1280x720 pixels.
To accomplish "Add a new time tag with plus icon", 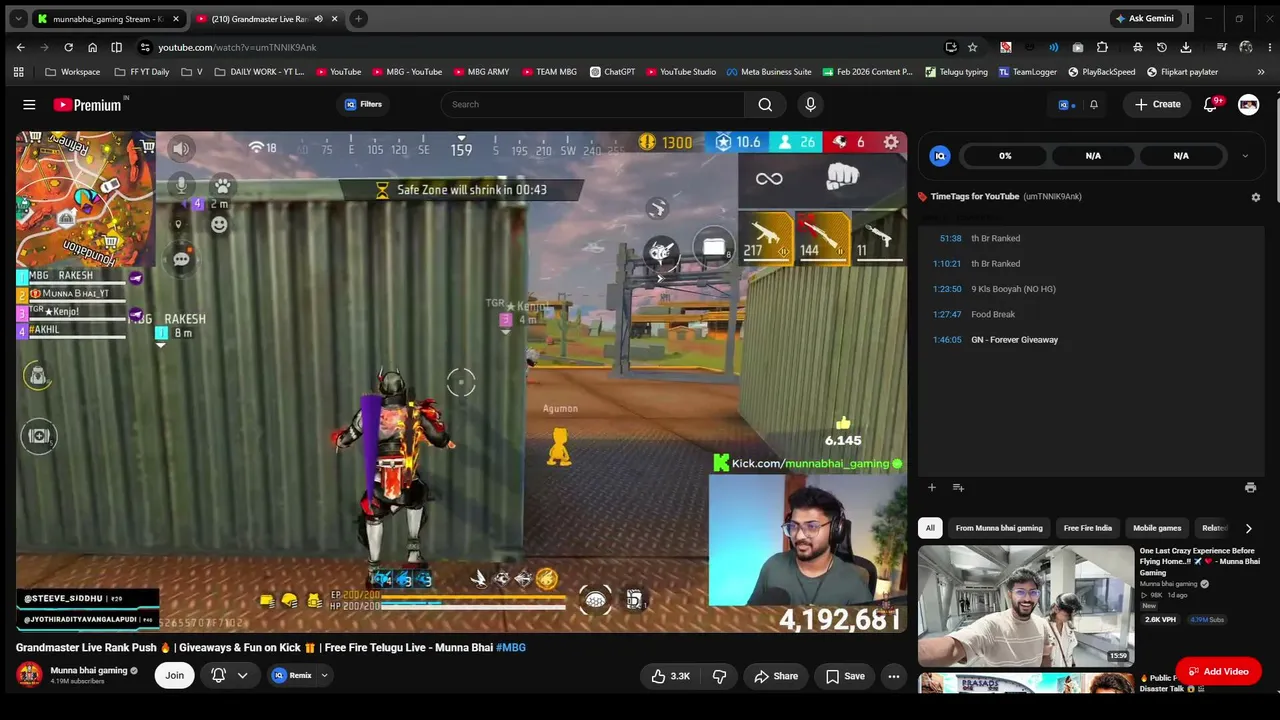I will click(x=931, y=487).
